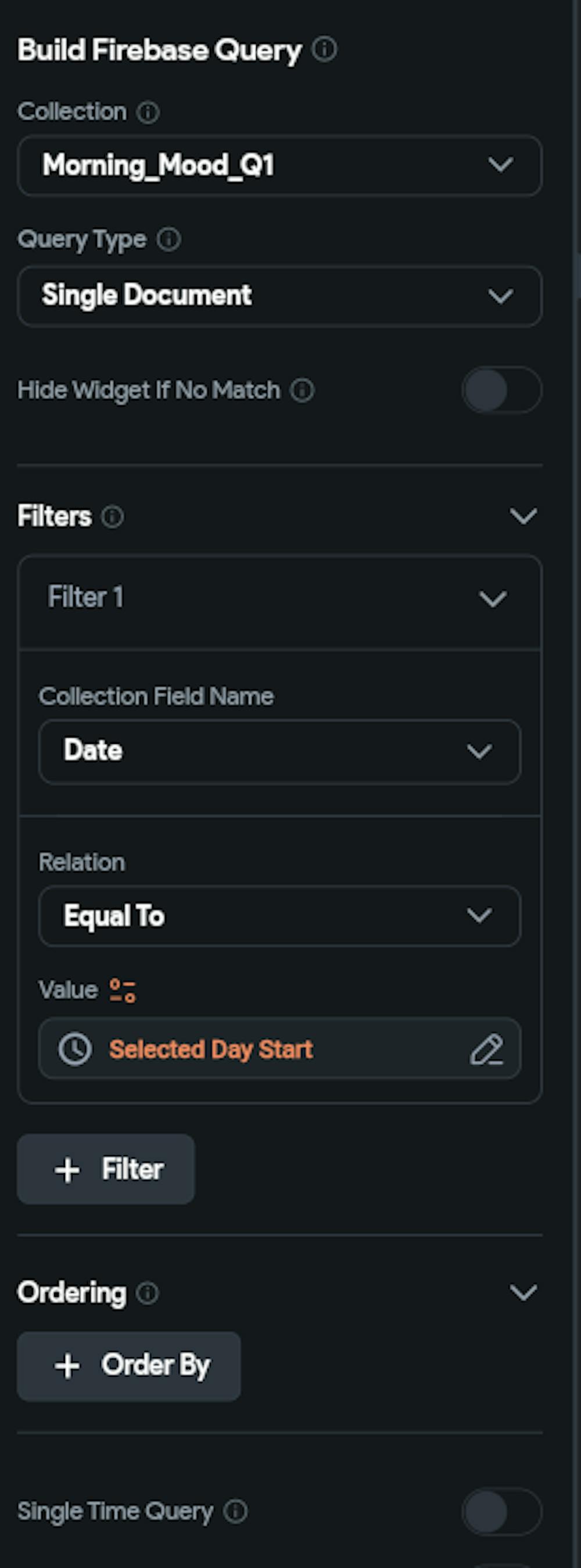
Task: Click the pencil edit icon for Selected Day Start
Action: coord(486,1049)
